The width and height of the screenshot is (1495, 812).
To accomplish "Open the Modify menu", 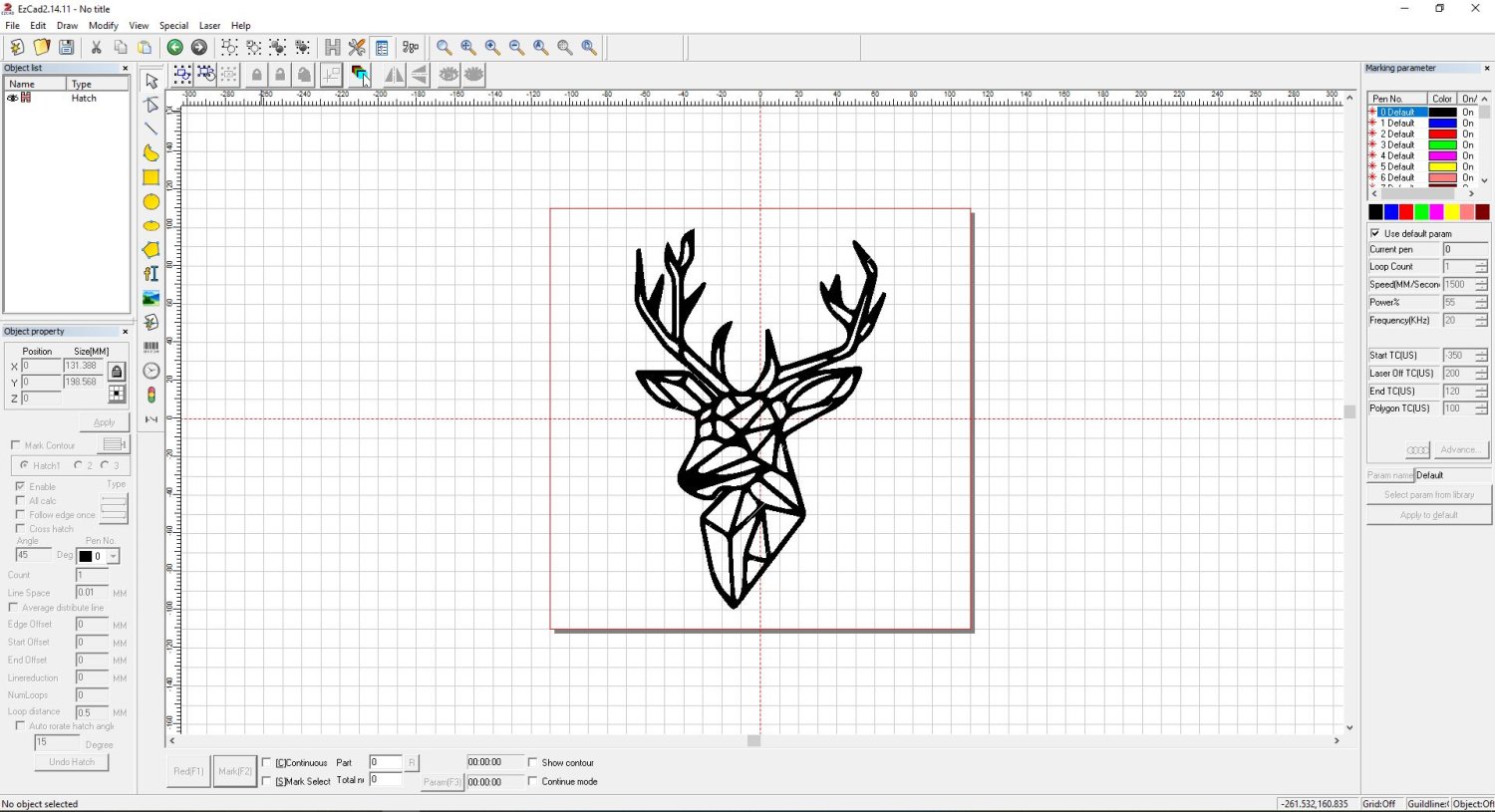I will [103, 26].
